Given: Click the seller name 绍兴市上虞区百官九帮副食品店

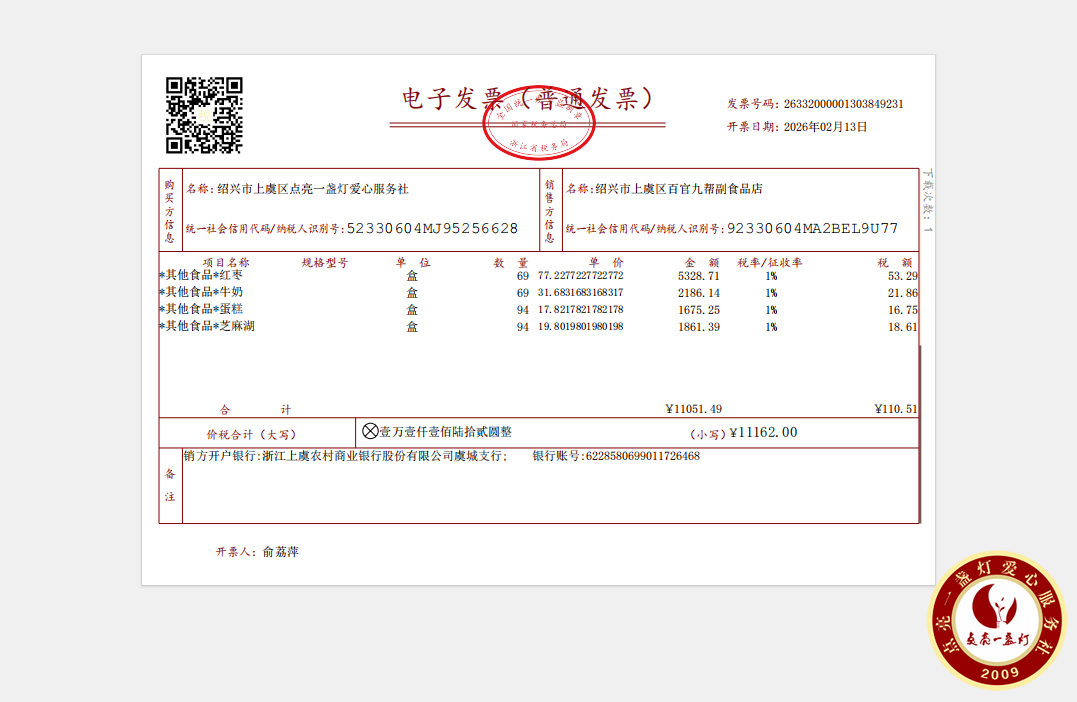Looking at the screenshot, I should click(678, 189).
